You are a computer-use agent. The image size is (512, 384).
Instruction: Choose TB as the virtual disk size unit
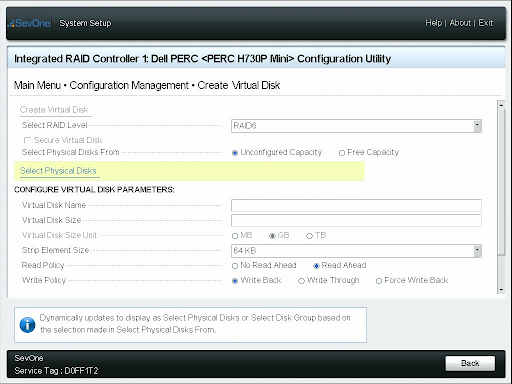[x=309, y=236]
